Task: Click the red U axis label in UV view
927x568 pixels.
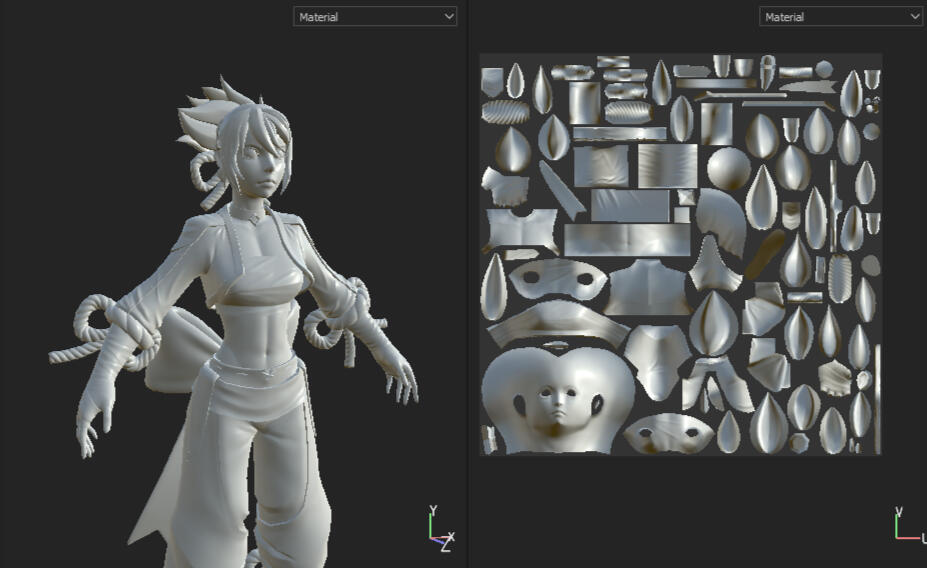Action: click(x=922, y=540)
